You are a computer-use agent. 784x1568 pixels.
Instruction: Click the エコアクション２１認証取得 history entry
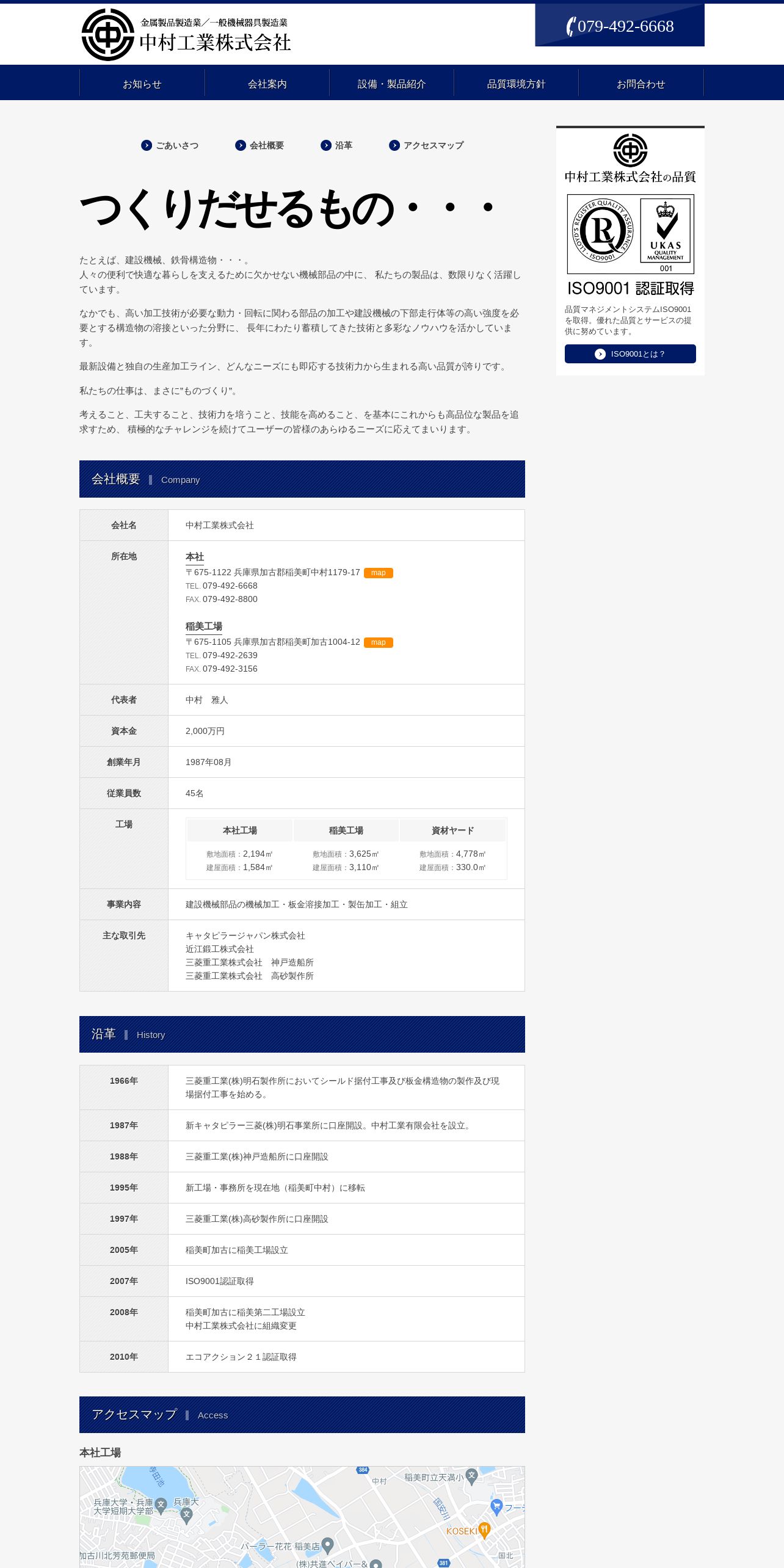tap(241, 1357)
